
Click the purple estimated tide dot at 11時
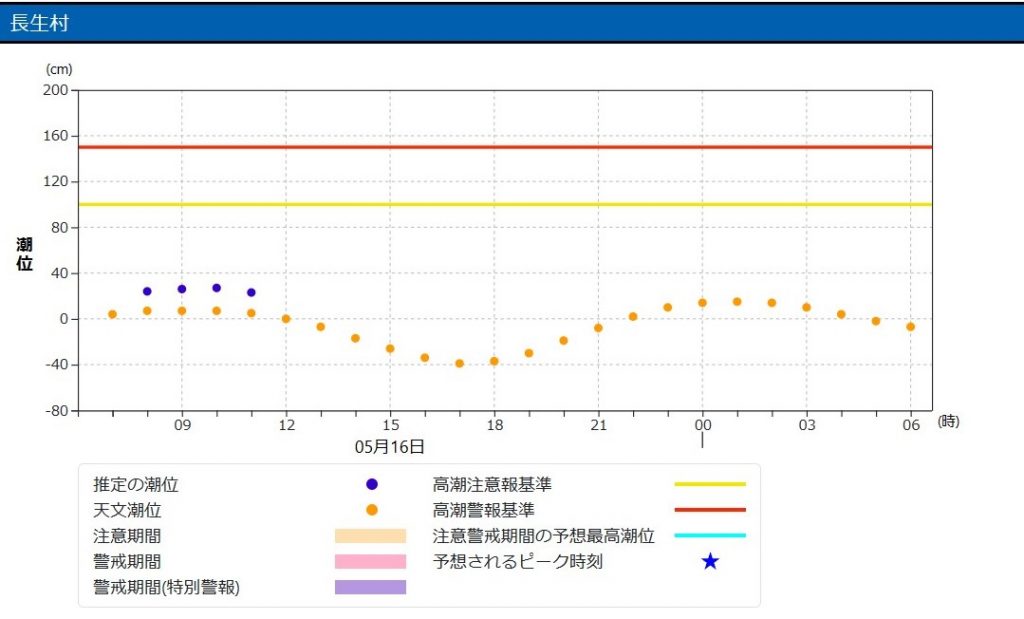coord(251,293)
